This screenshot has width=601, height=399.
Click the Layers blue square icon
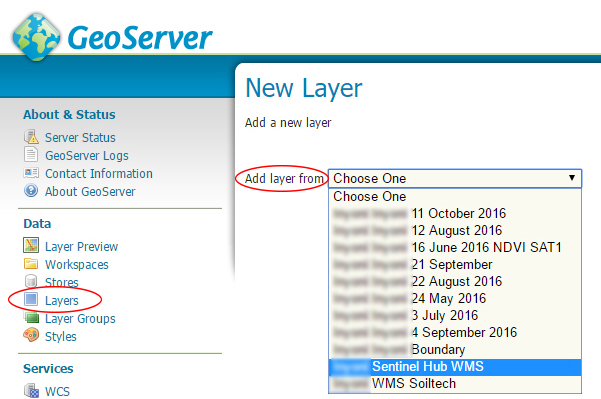tap(31, 300)
